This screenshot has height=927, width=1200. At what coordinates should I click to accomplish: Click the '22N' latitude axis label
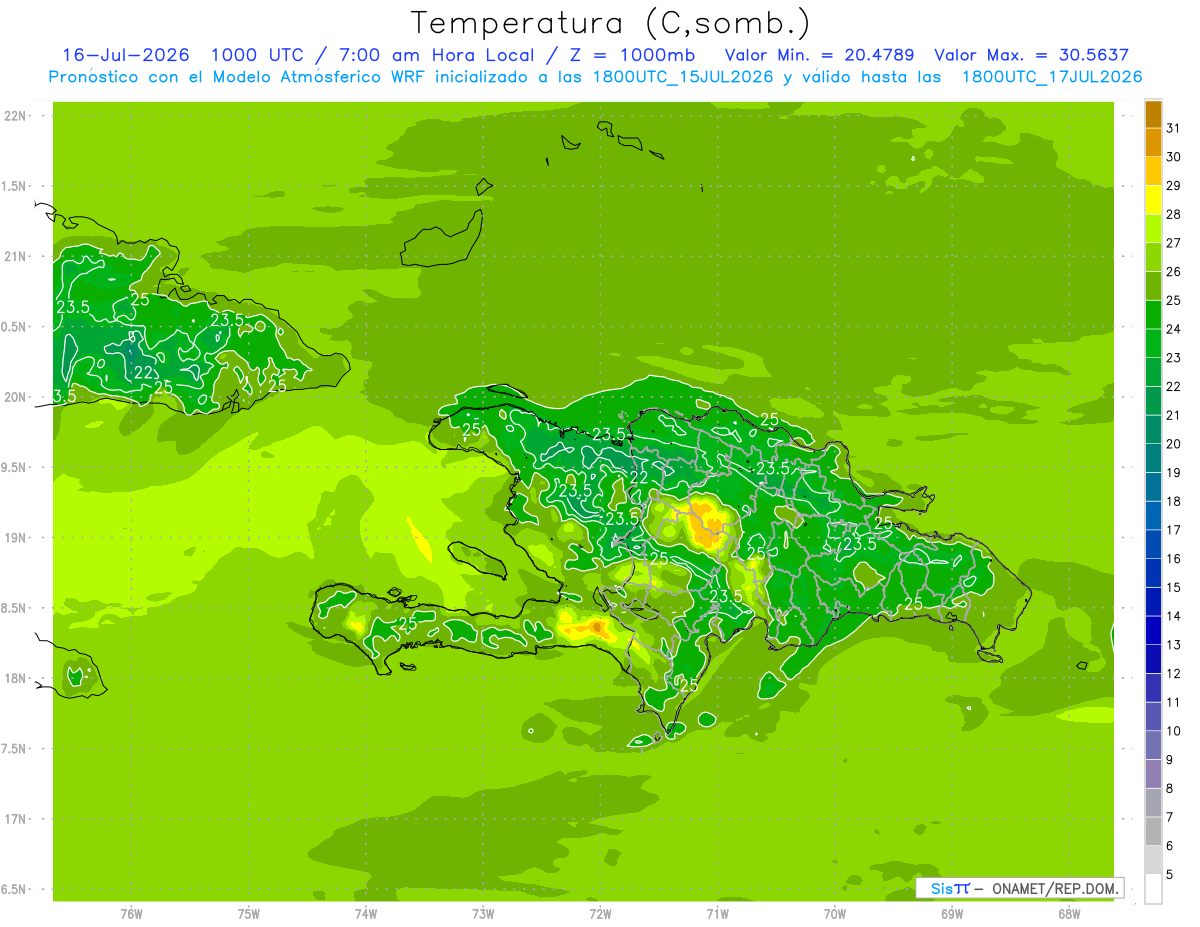click(17, 115)
